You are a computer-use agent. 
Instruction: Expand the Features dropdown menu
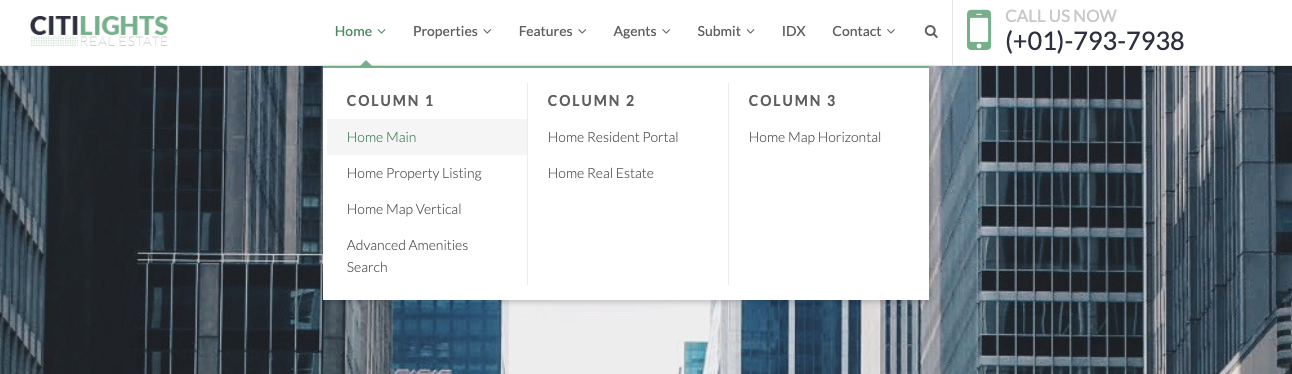click(552, 31)
